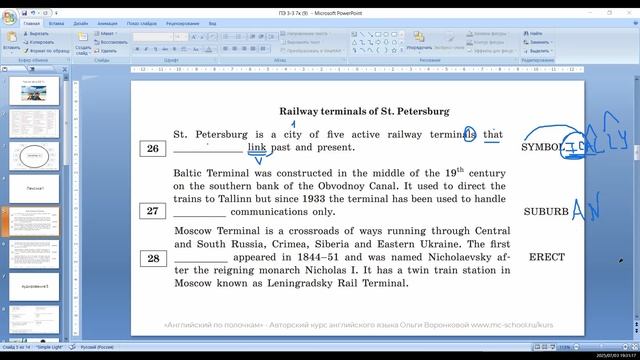The width and height of the screenshot is (640, 360).
Task: Toggle bulleted list
Action: [227, 37]
